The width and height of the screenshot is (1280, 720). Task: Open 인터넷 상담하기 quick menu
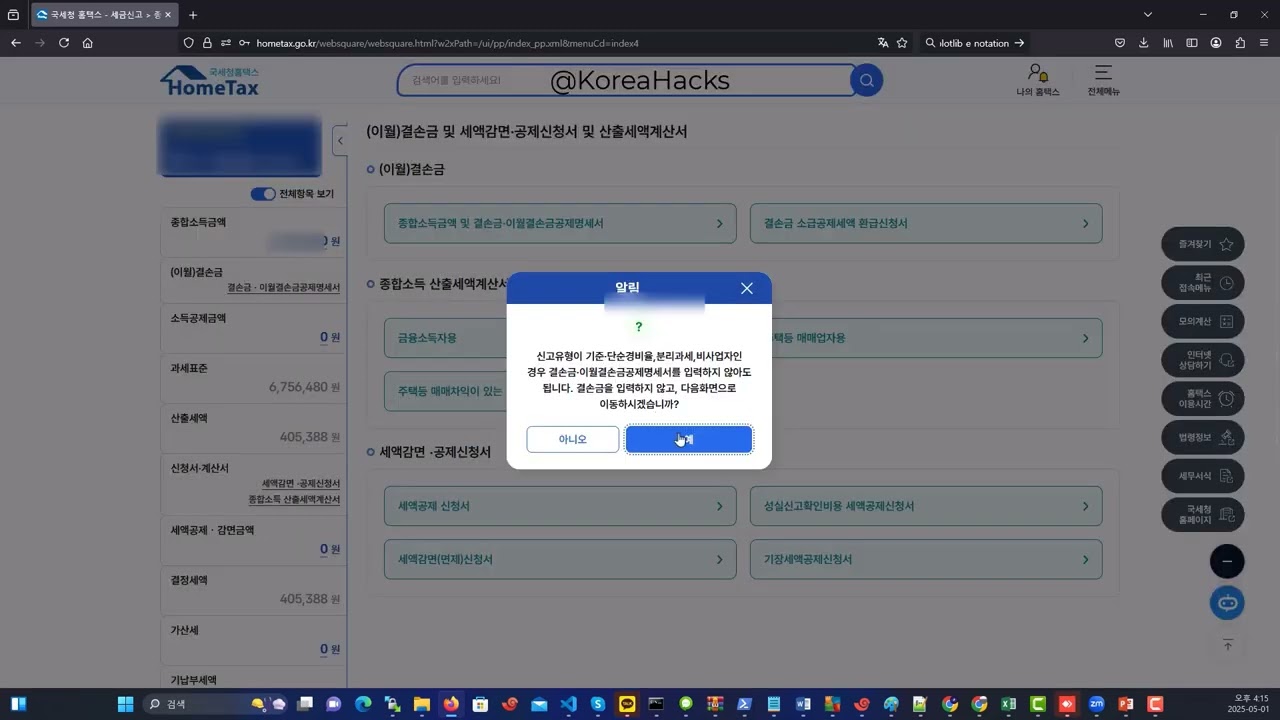coord(1203,360)
